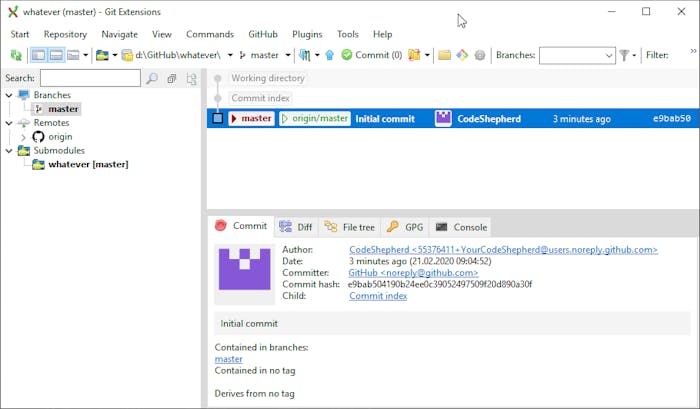Switch to the GPG tab
Image resolution: width=700 pixels, height=409 pixels.
click(405, 227)
